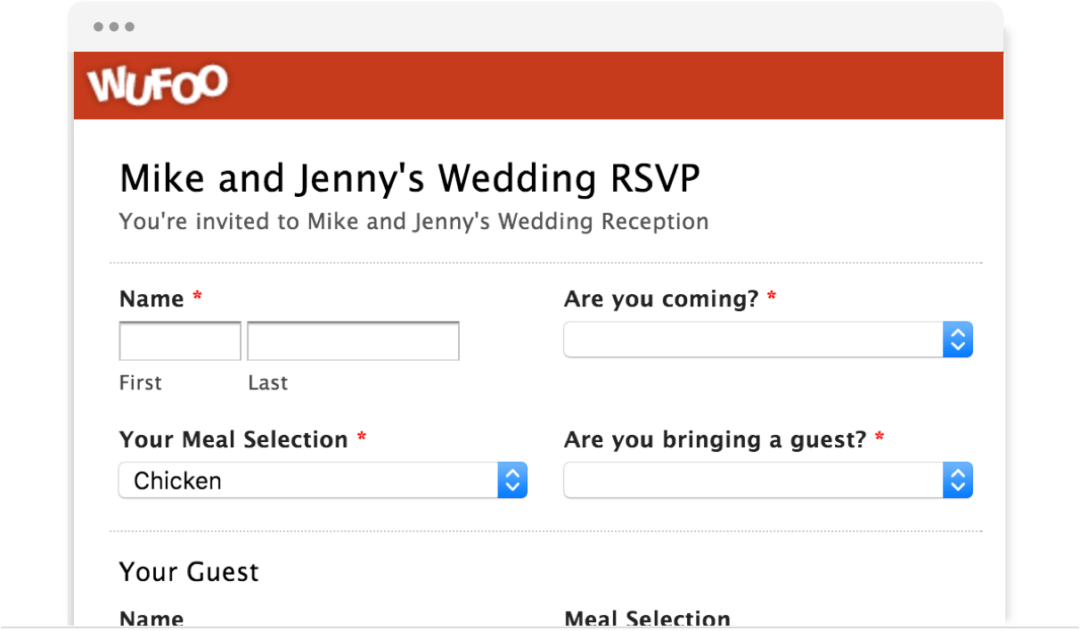Click the rightmost gray window dot
The image size is (1080, 631).
pos(129,27)
